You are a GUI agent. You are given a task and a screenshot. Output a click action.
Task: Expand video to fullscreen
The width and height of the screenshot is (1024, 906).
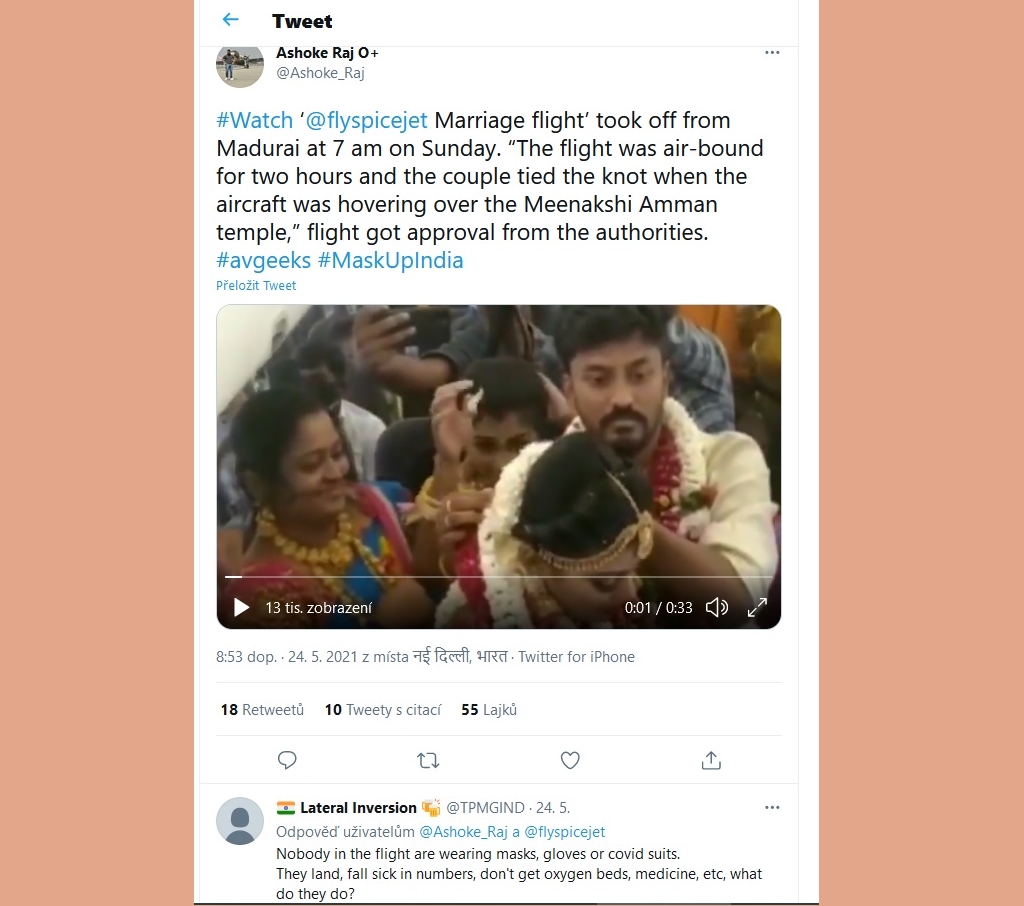click(757, 607)
